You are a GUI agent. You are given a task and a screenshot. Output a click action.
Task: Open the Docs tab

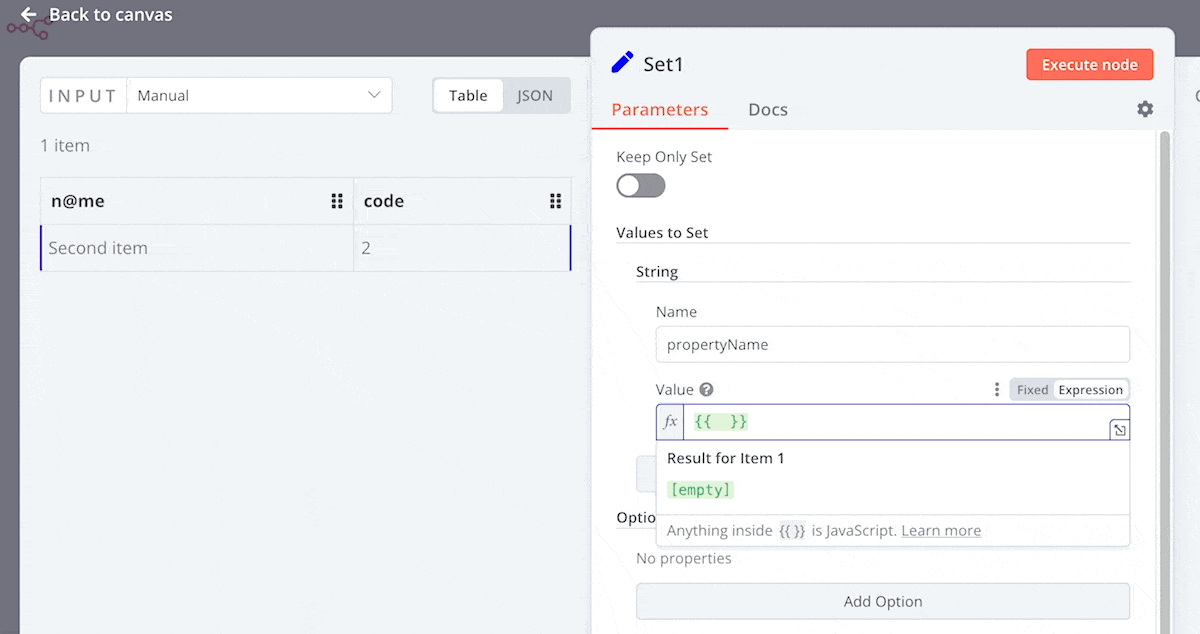pos(767,110)
